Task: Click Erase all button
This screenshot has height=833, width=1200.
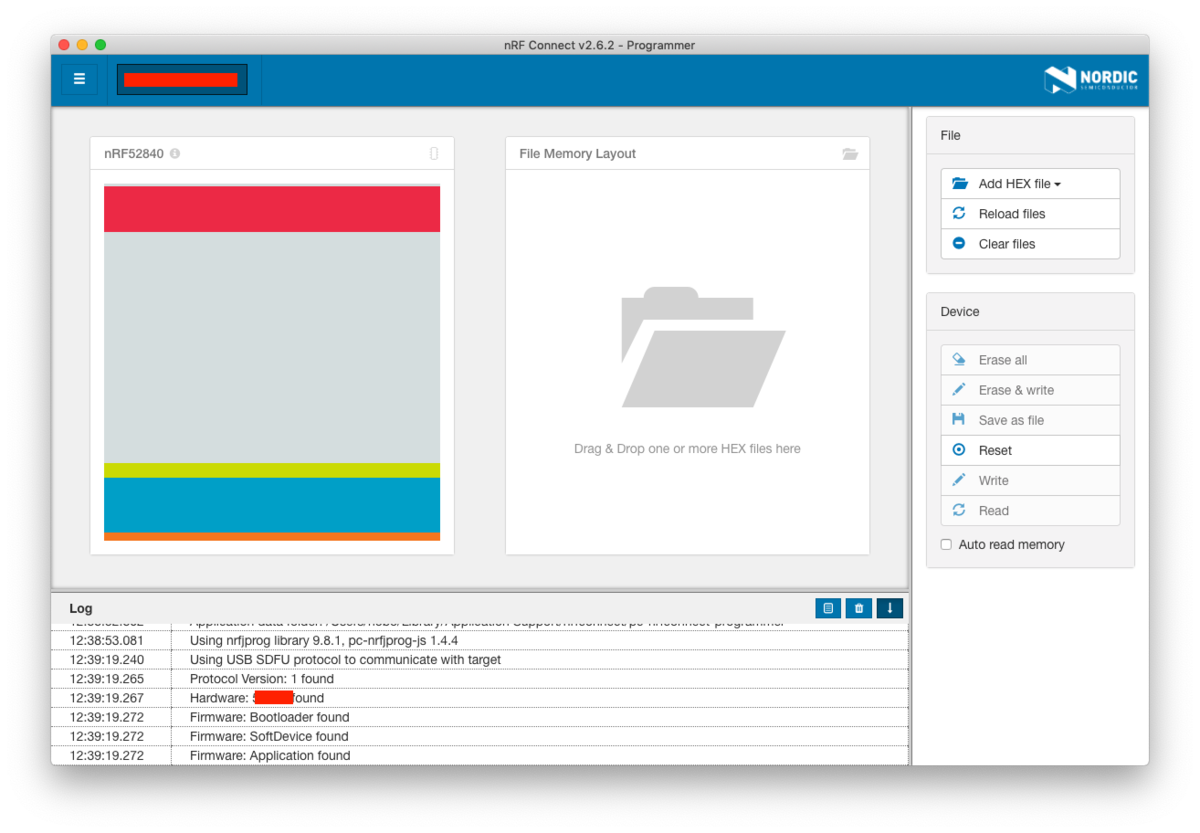Action: 1030,360
